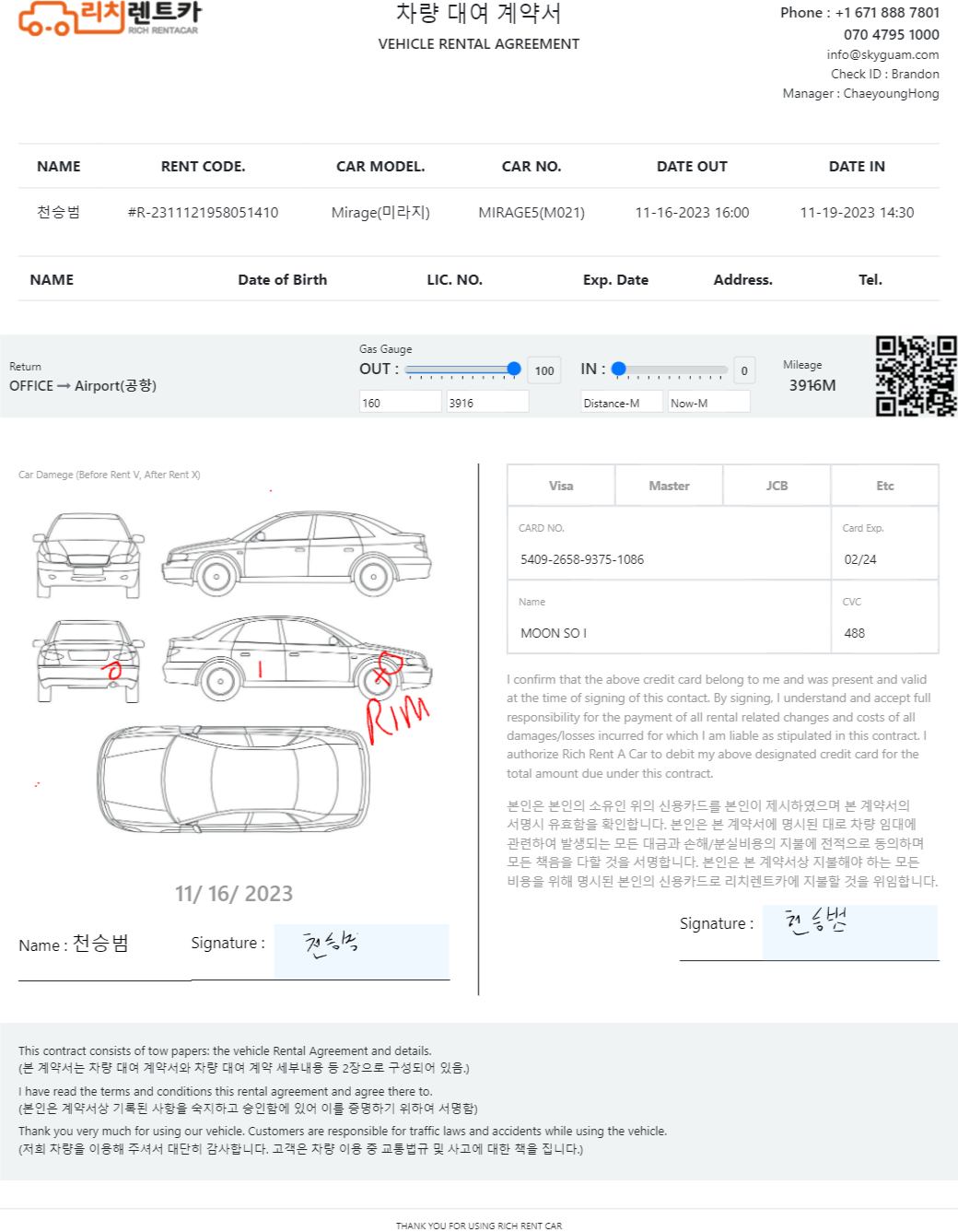
Task: Click the Date of Birth column header
Action: coord(283,280)
